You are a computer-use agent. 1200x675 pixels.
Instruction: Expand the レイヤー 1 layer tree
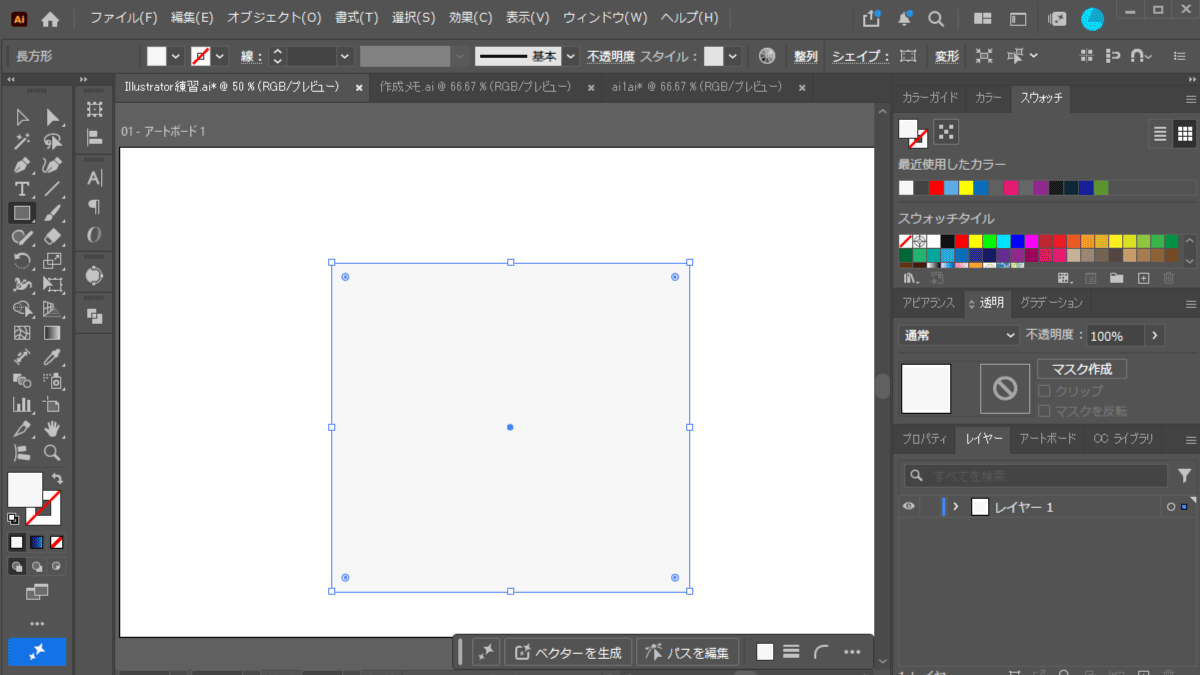956,507
